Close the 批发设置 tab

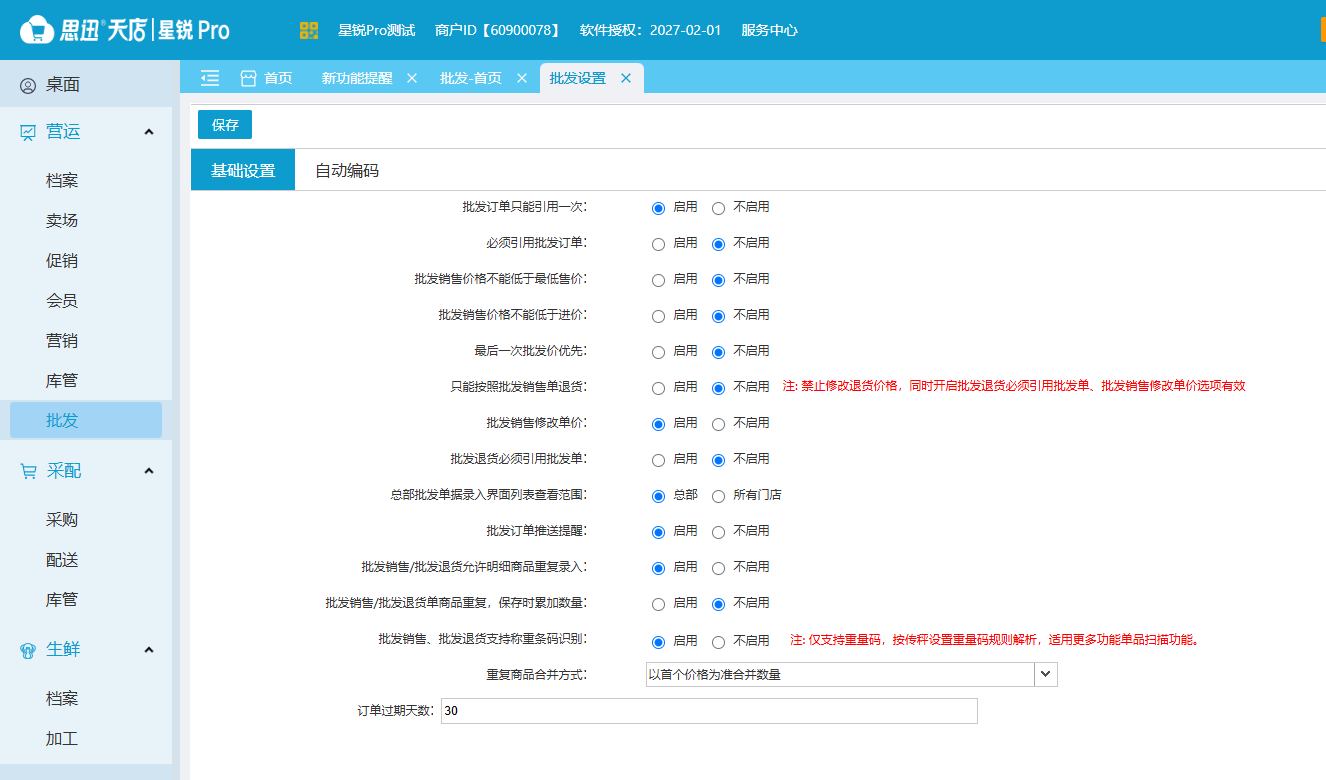(626, 78)
